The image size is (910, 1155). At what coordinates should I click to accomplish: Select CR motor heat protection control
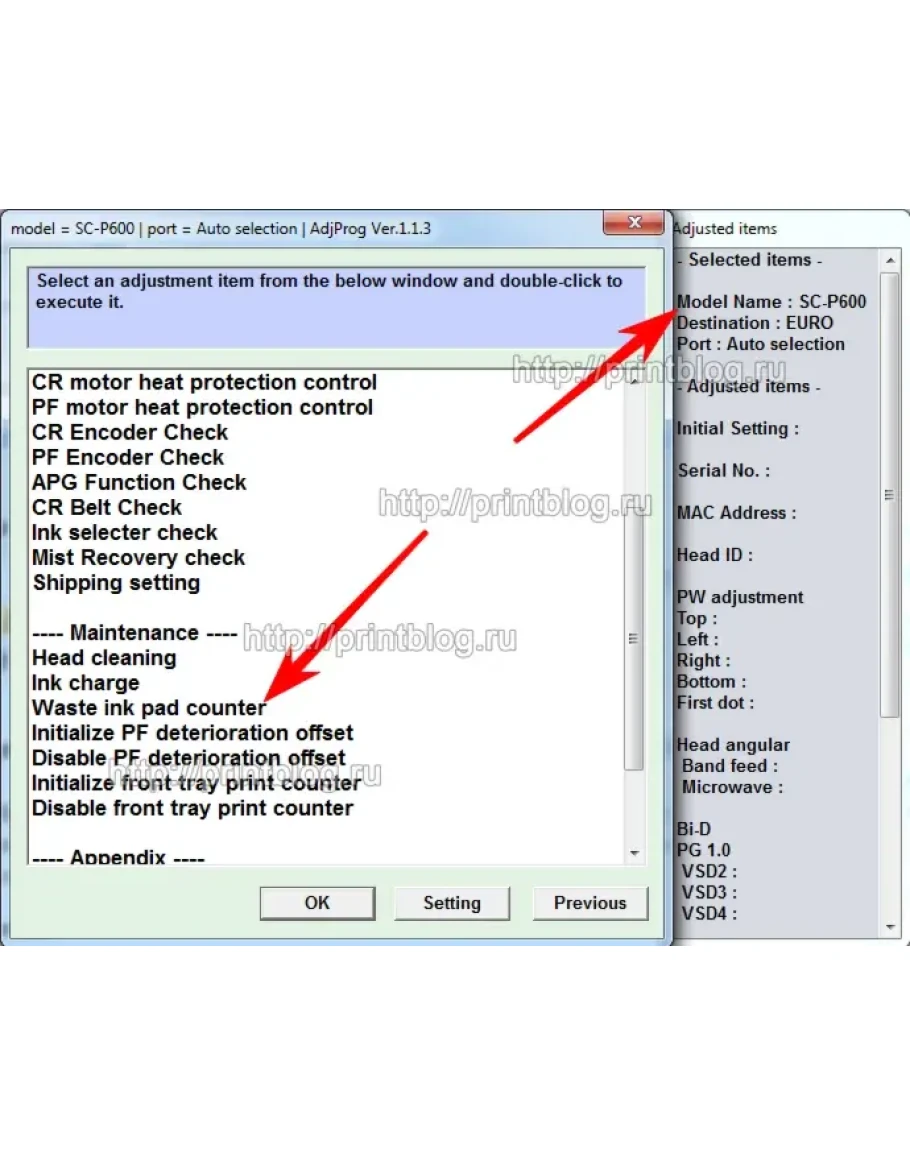point(204,383)
